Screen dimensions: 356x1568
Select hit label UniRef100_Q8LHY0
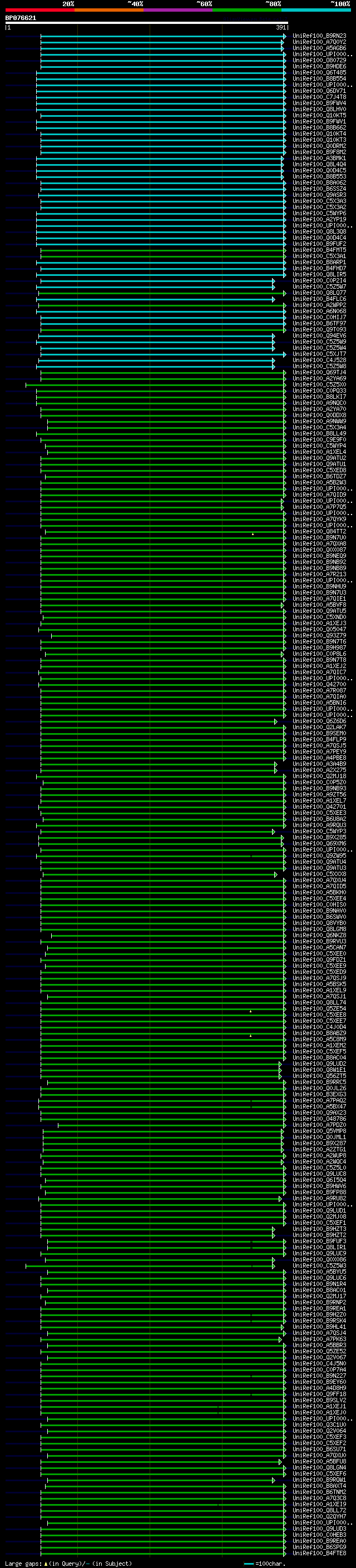click(319, 109)
